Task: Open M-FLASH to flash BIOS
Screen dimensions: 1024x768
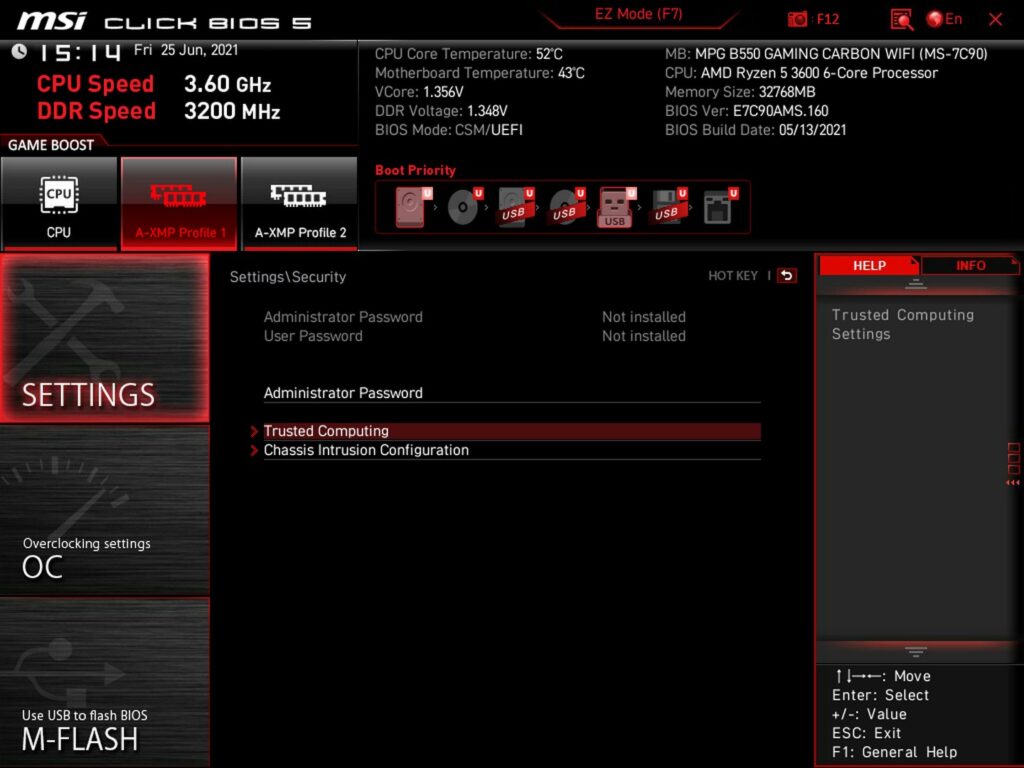Action: point(104,682)
